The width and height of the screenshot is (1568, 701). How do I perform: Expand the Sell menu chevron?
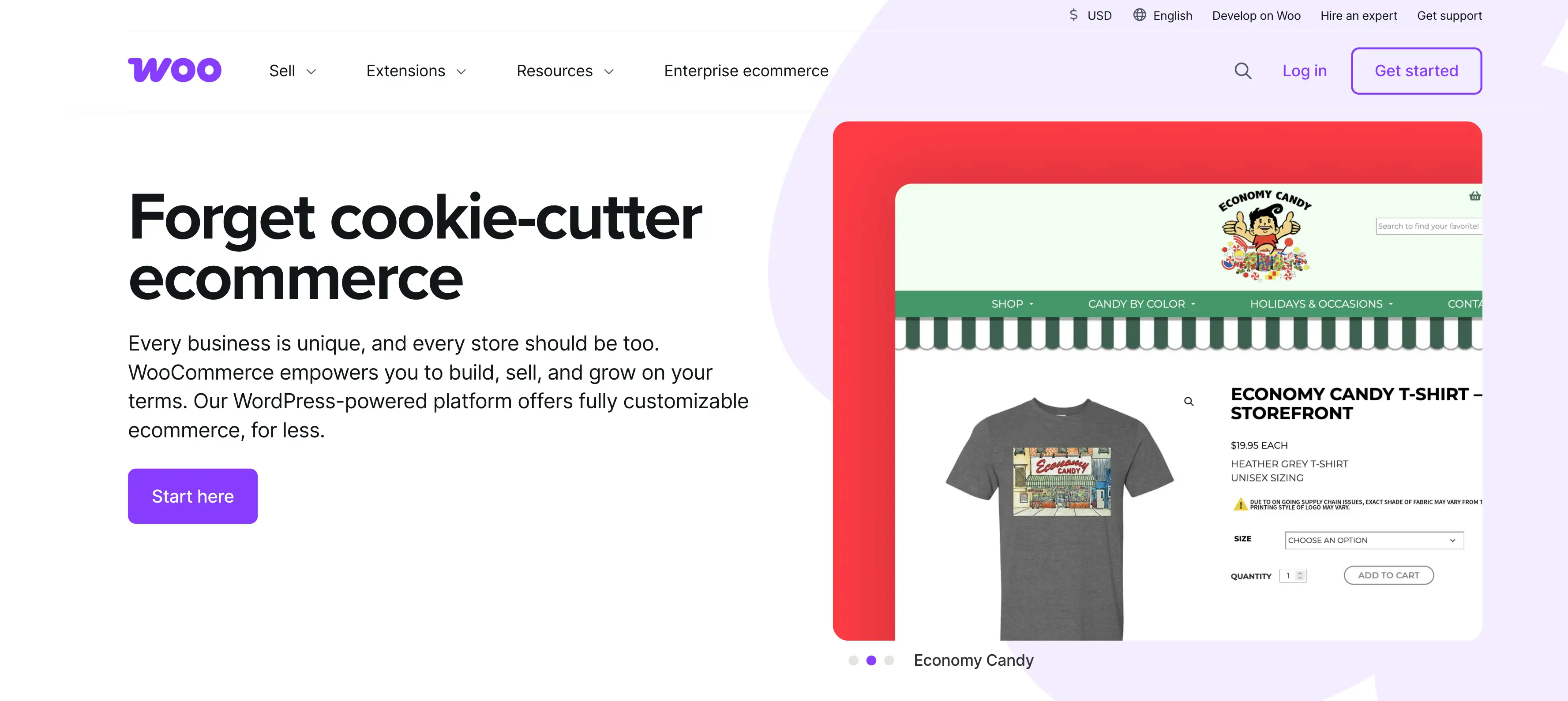click(x=311, y=72)
